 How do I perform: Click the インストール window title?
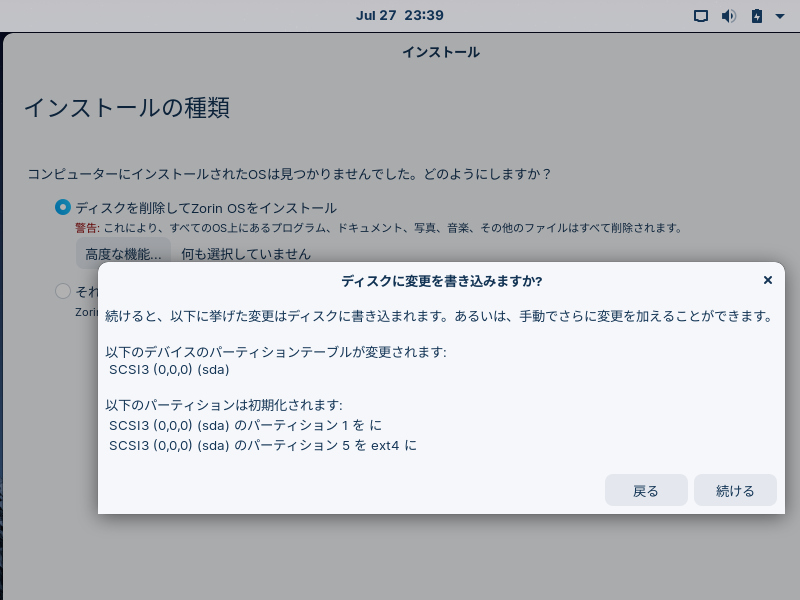441,52
